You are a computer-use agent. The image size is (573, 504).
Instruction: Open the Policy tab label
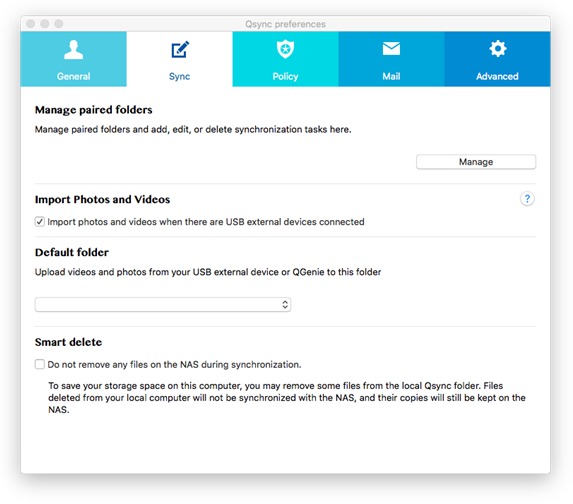(285, 76)
